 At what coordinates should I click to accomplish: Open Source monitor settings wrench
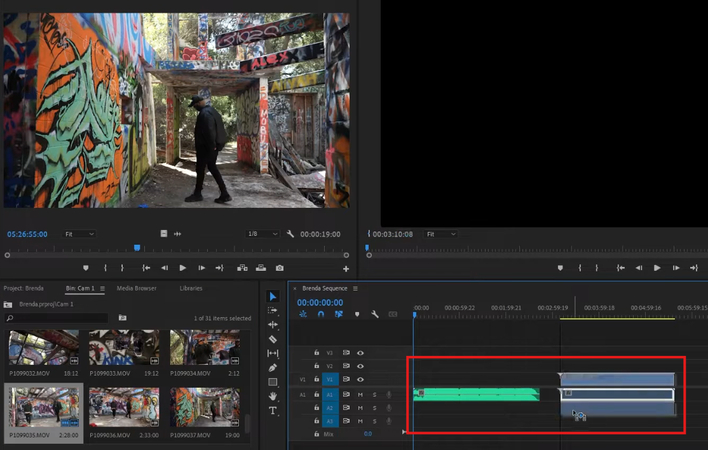(x=290, y=234)
